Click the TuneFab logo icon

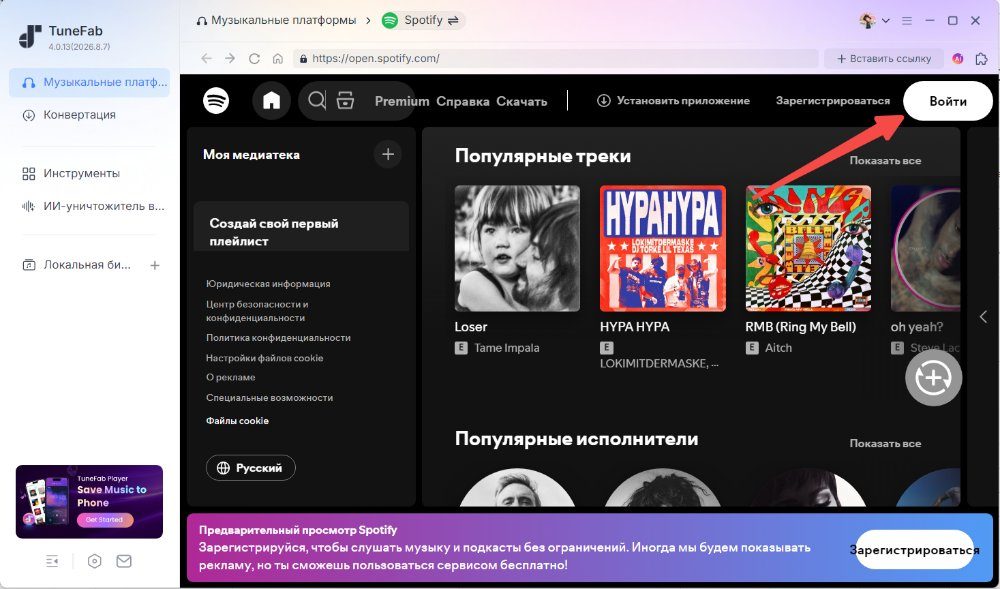(30, 36)
